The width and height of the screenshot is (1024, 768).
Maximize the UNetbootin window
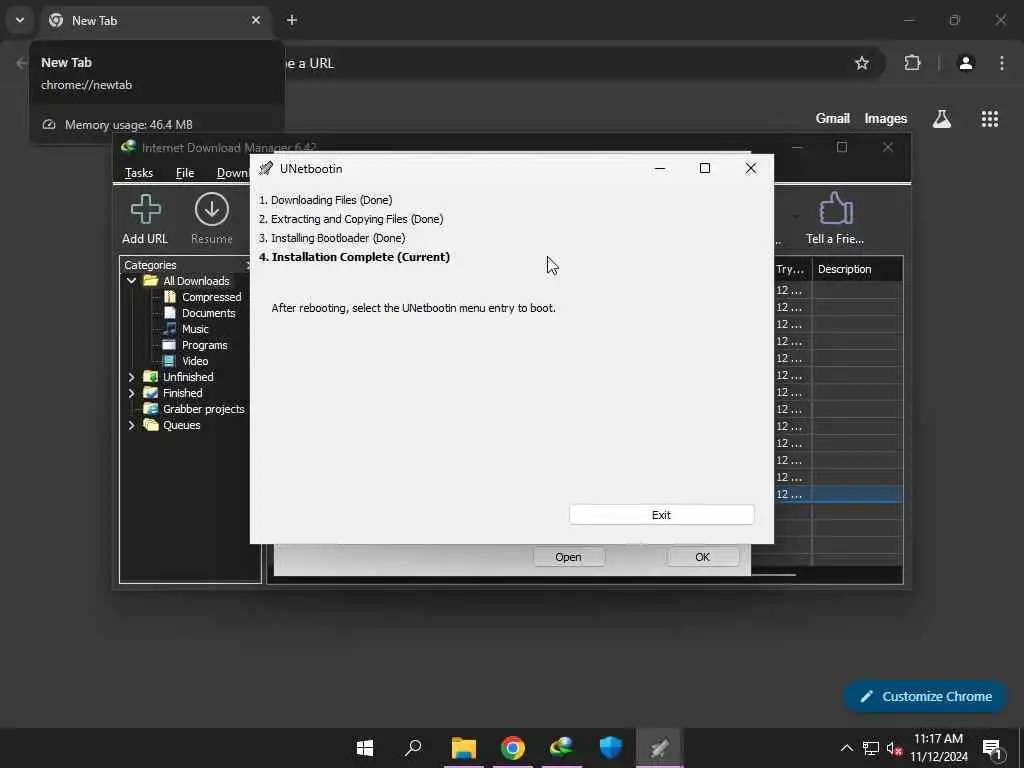point(705,168)
